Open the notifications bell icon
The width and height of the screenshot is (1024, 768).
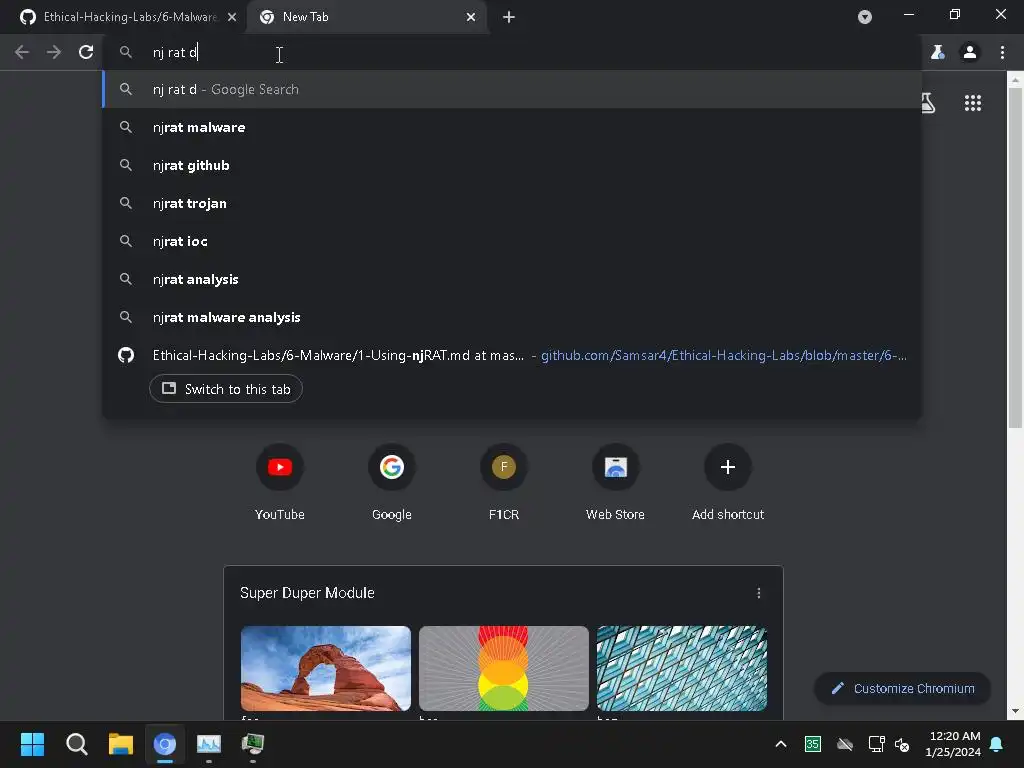tap(997, 744)
